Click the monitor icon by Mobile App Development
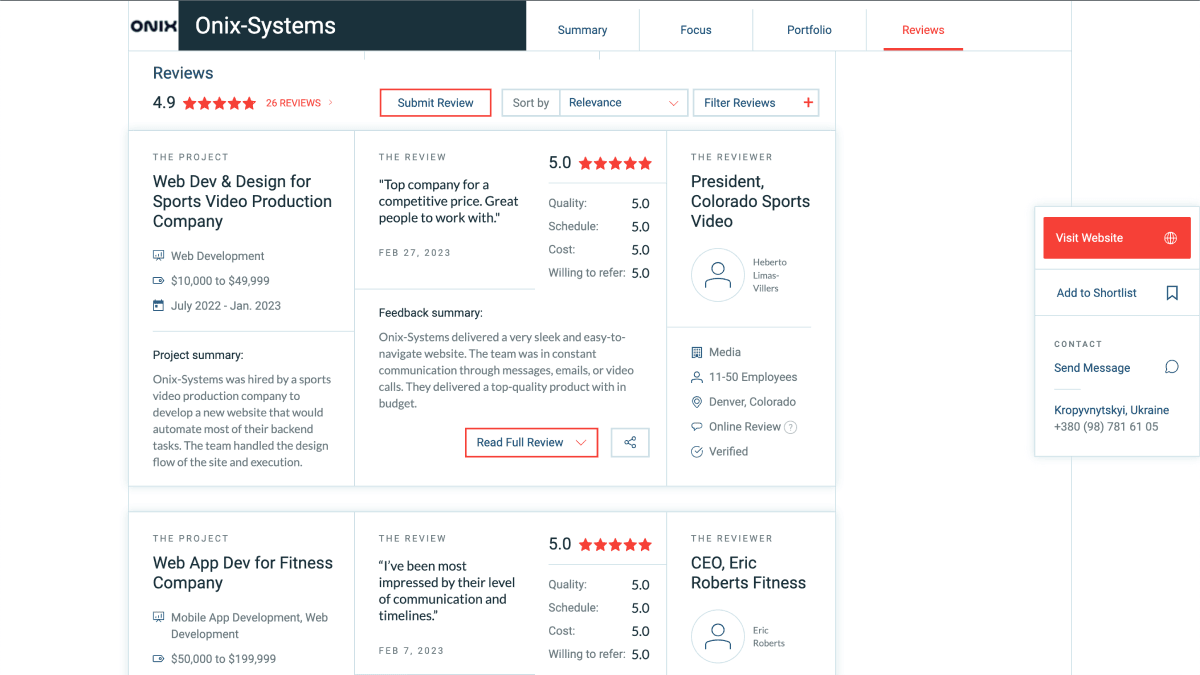This screenshot has height=675, width=1200. (x=158, y=617)
